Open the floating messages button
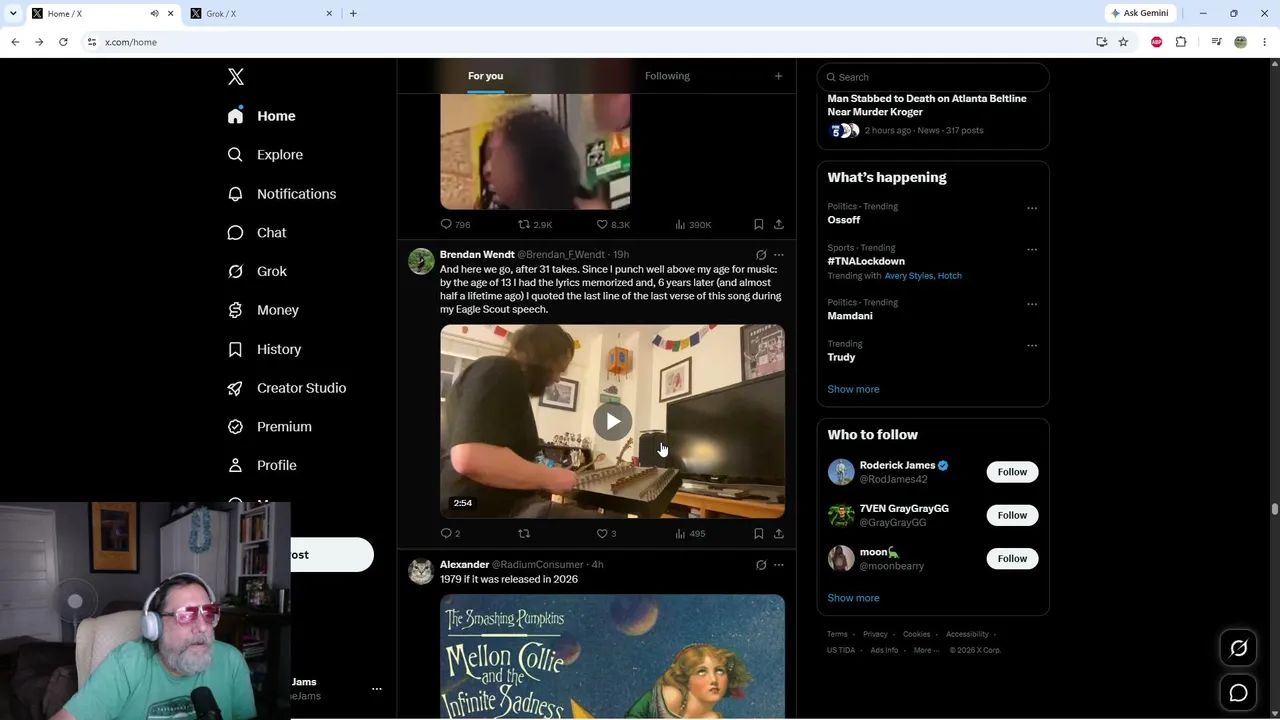This screenshot has height=720, width=1280. click(1238, 693)
